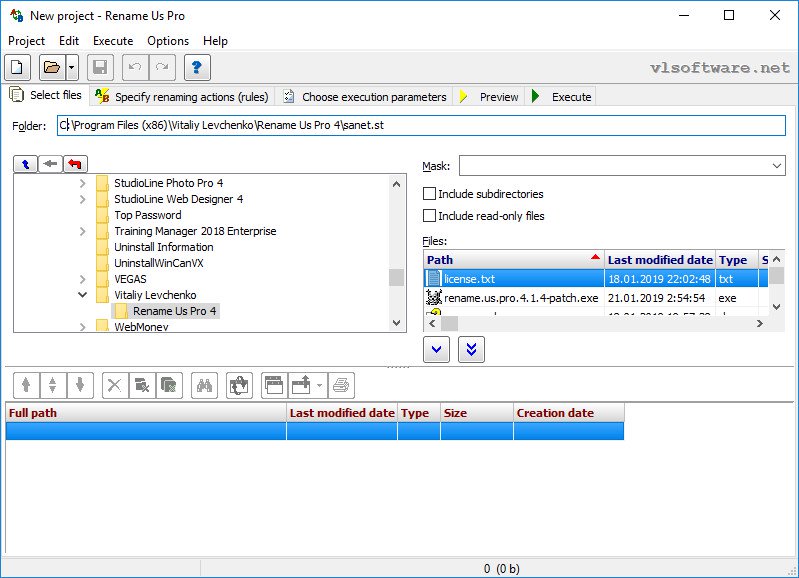
Task: Enable Include read-only files checkbox
Action: pyautogui.click(x=430, y=216)
